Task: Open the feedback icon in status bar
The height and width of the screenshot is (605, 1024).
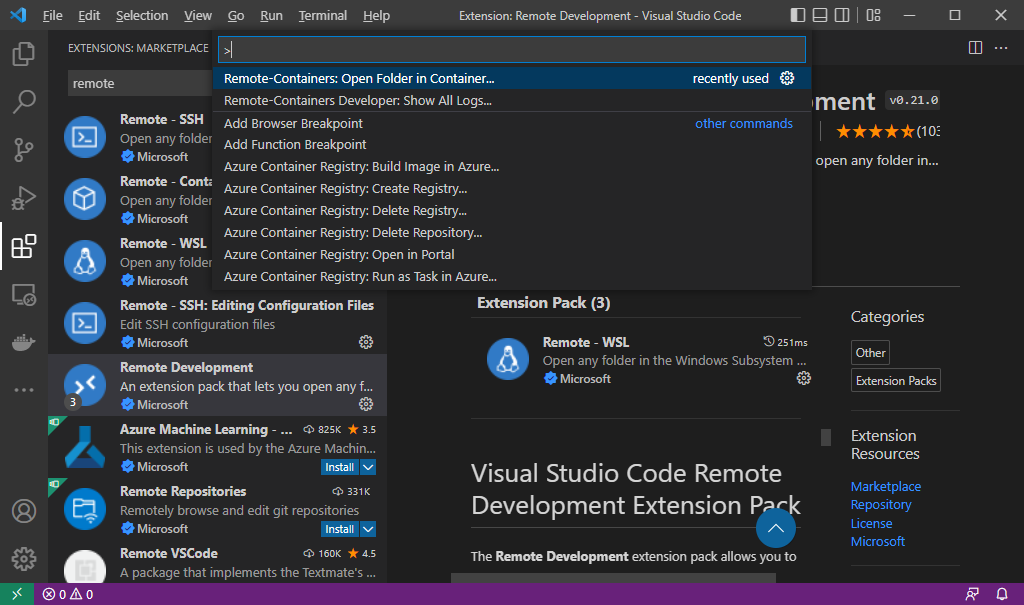Action: click(972, 594)
